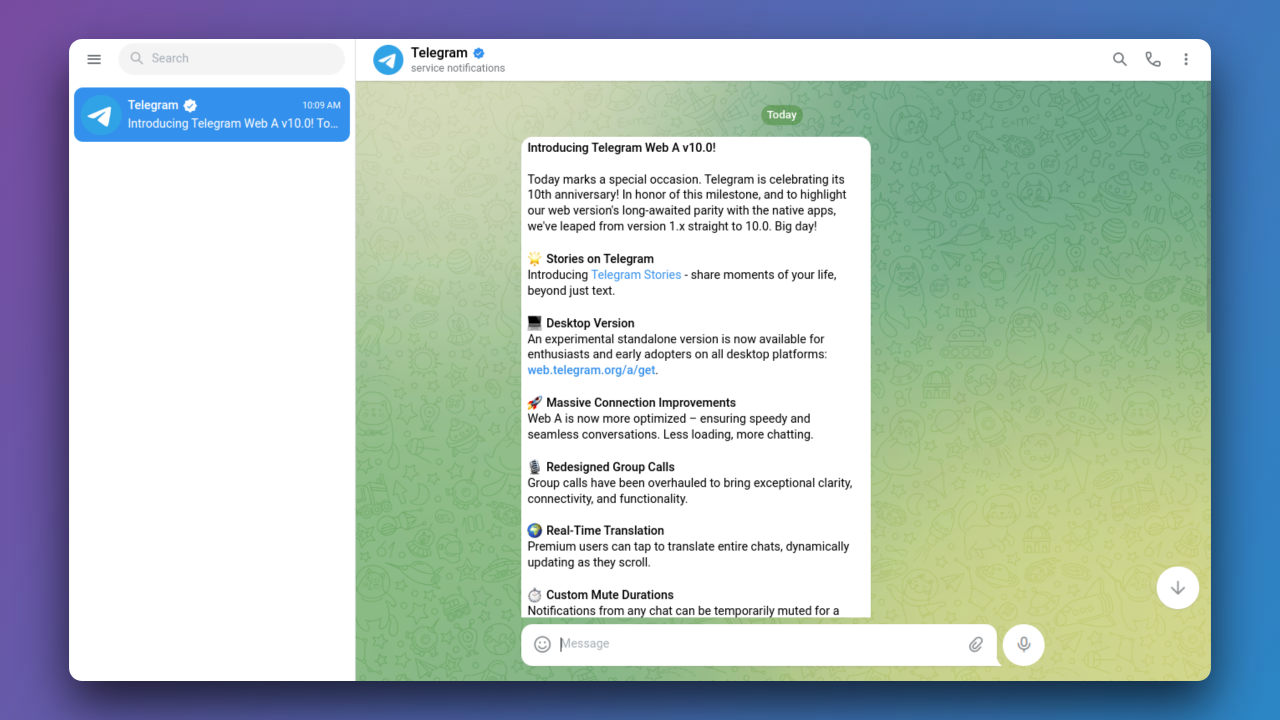Click the stopwatch emoji beside Custom Mute Durations
Screen dimensions: 1280x720
tap(535, 595)
